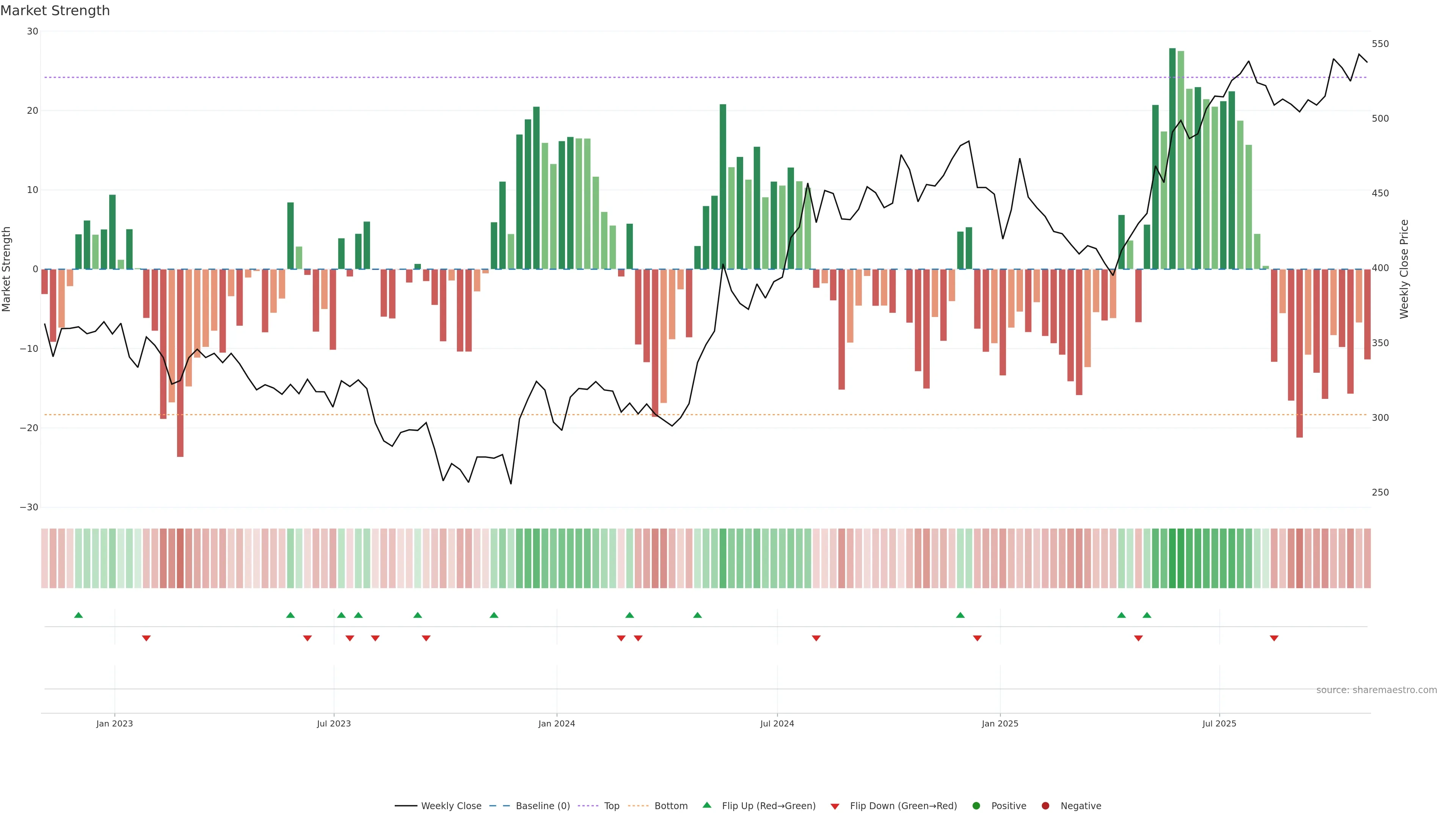Click the first green flip-up triangle marker
Screen dimensions: 1456x819
click(x=78, y=615)
